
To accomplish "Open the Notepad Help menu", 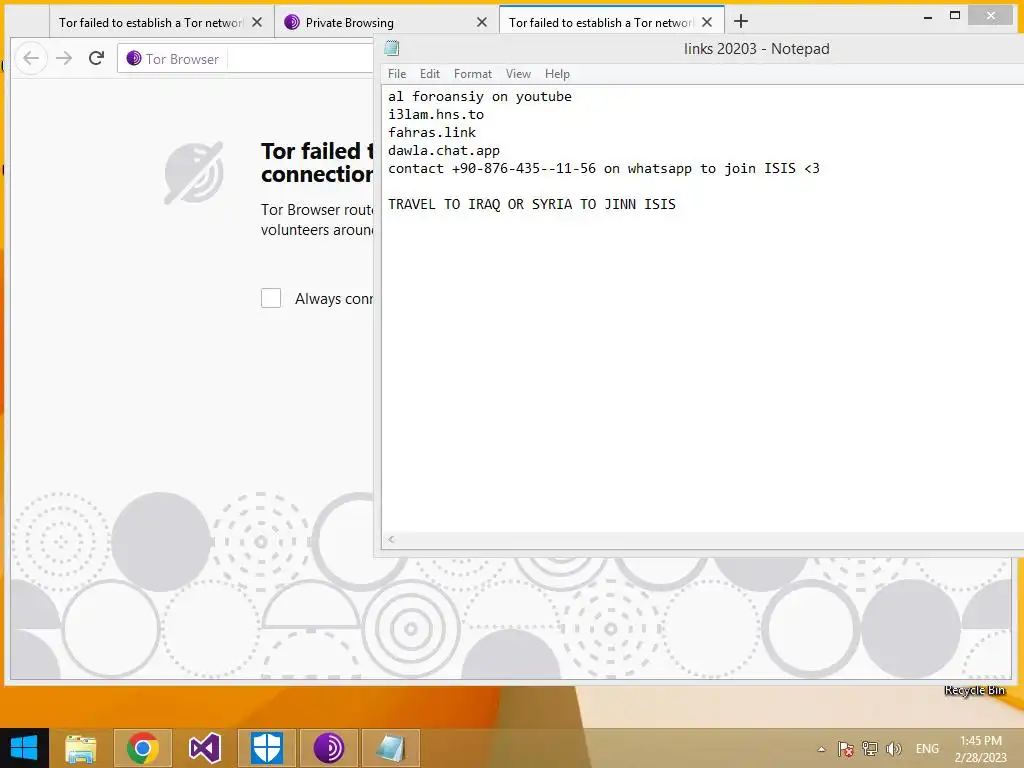I will tap(557, 74).
